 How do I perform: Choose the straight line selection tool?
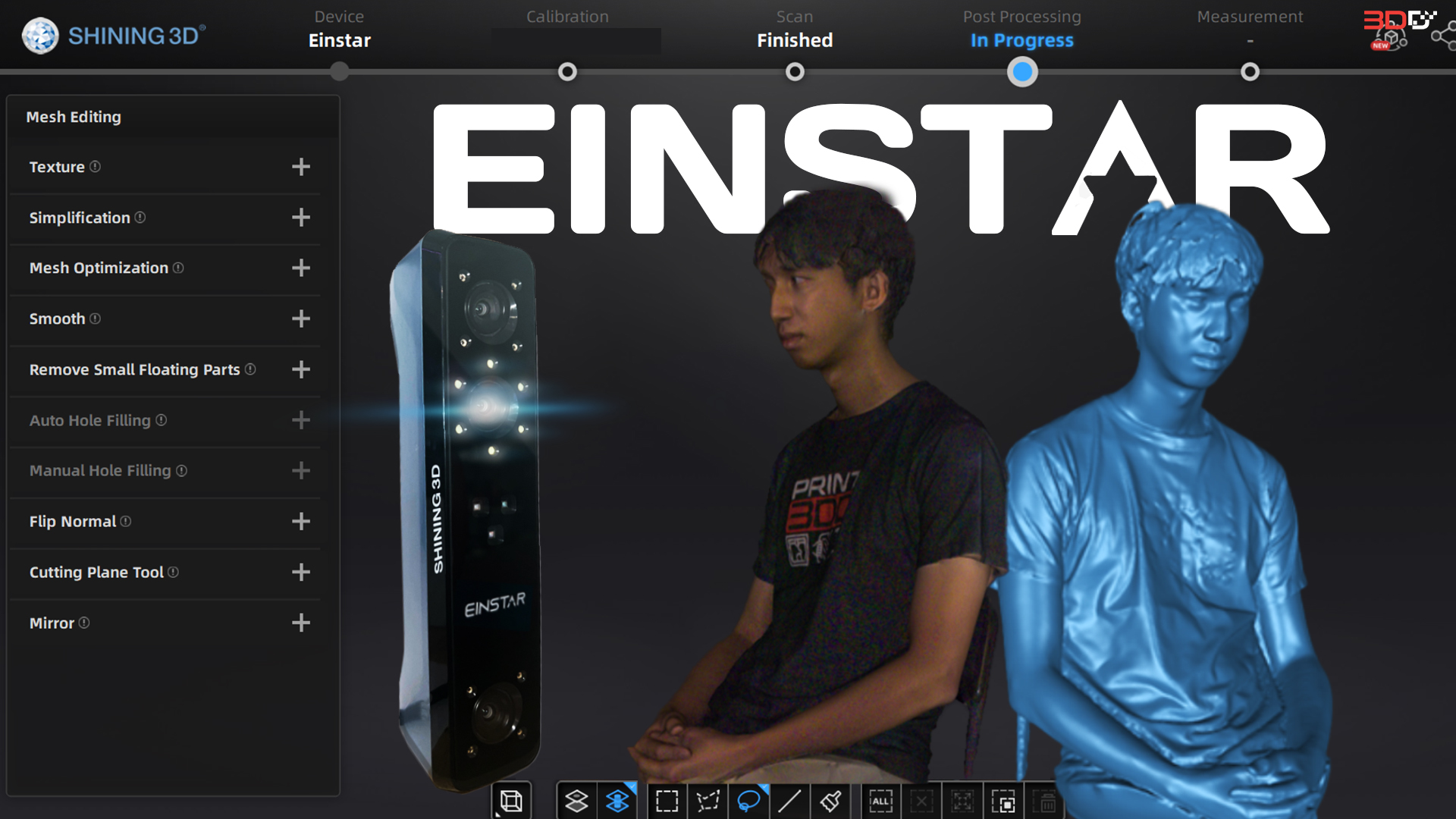tap(789, 801)
